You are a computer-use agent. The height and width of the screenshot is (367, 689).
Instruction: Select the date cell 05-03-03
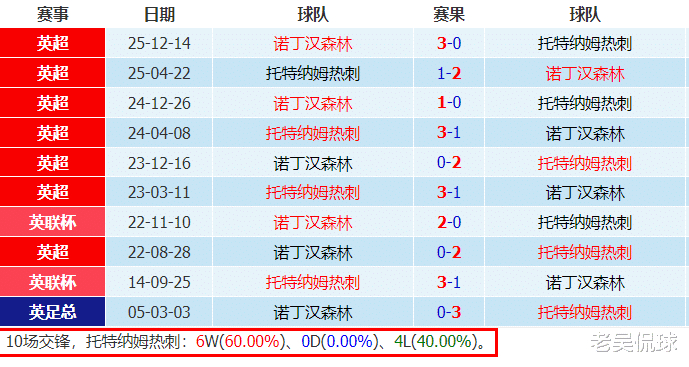tap(159, 312)
